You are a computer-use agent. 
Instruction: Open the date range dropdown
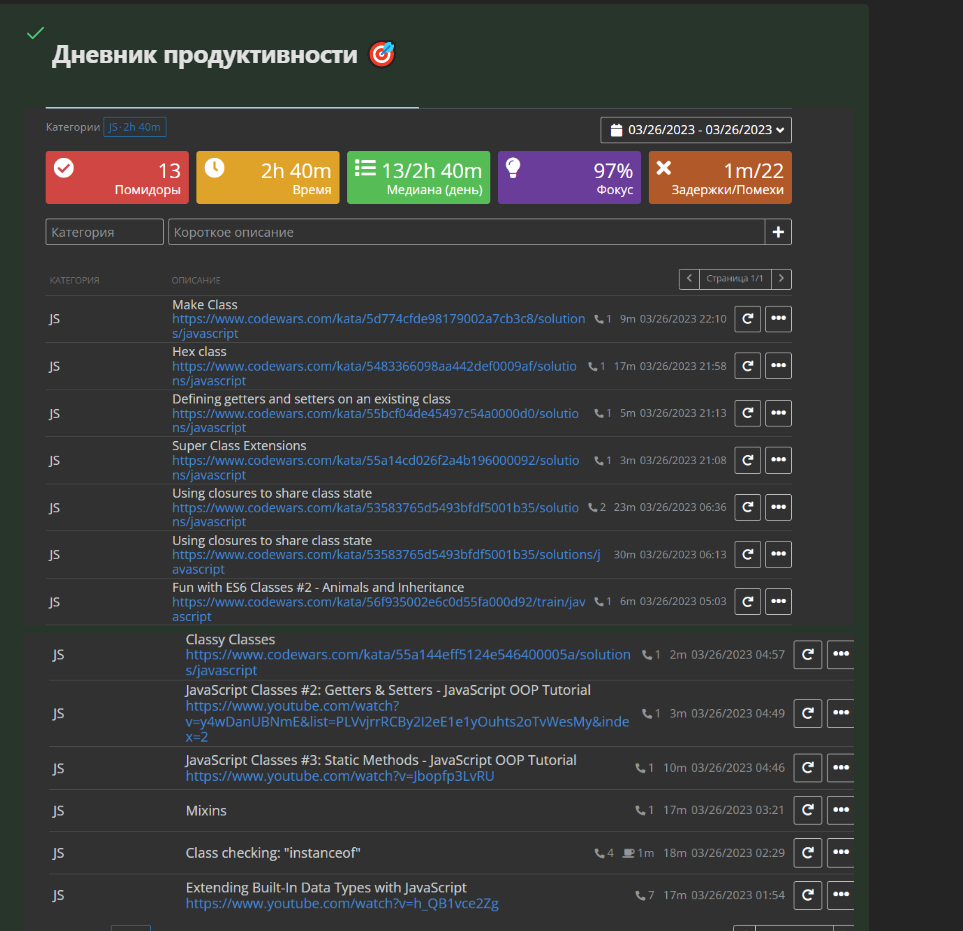click(x=696, y=130)
